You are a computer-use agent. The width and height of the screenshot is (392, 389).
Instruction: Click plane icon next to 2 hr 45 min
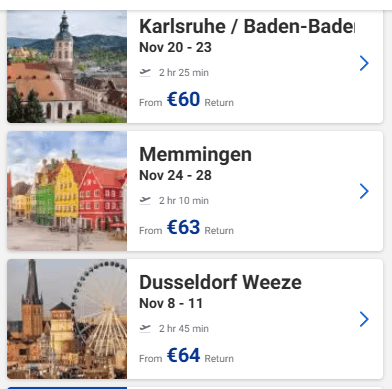pyautogui.click(x=145, y=328)
